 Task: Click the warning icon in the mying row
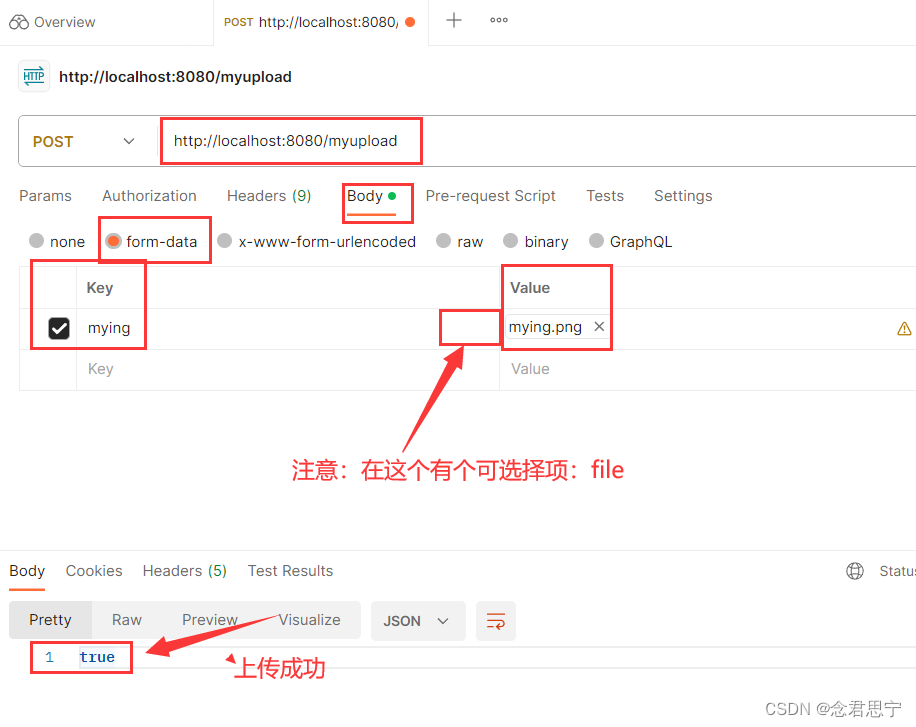tap(904, 327)
